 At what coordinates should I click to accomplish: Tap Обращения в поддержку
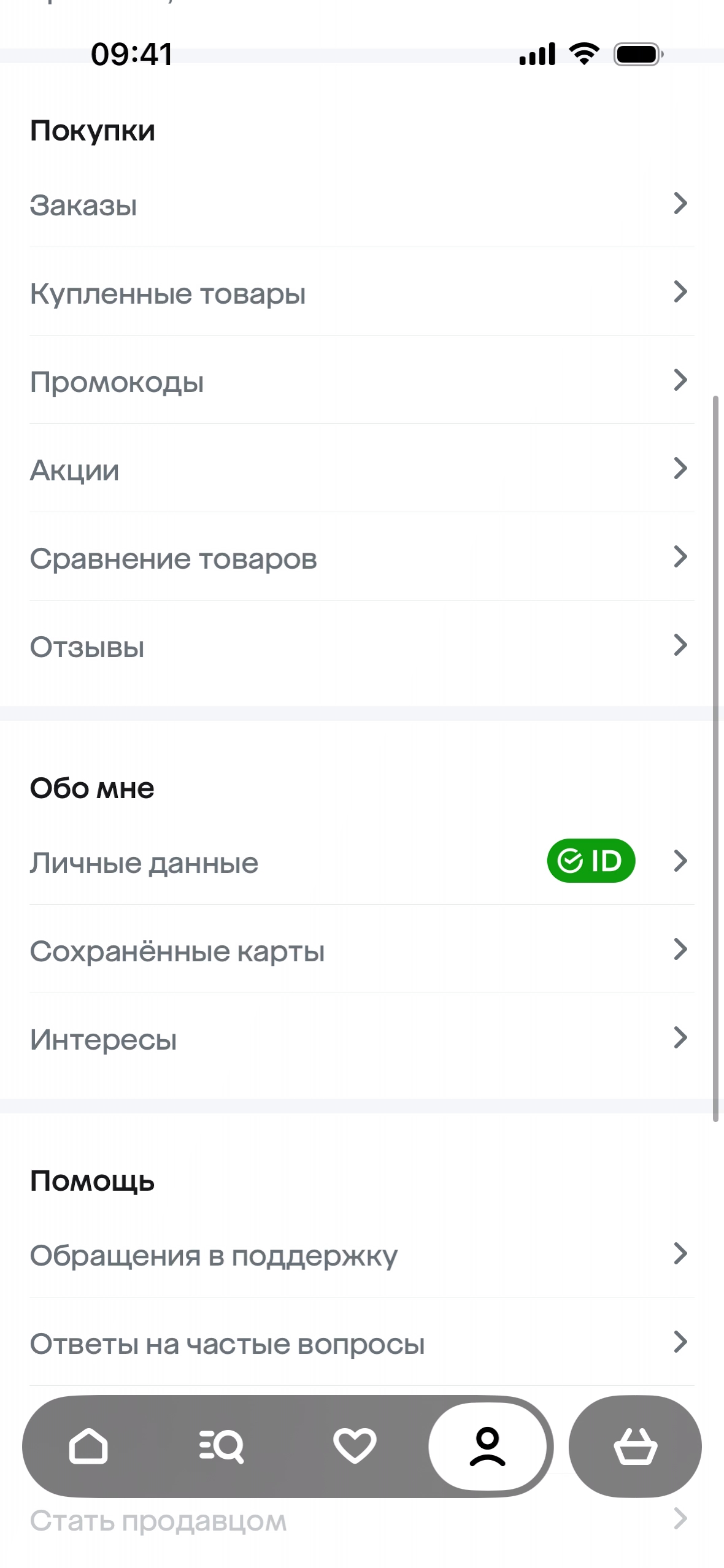214,1256
